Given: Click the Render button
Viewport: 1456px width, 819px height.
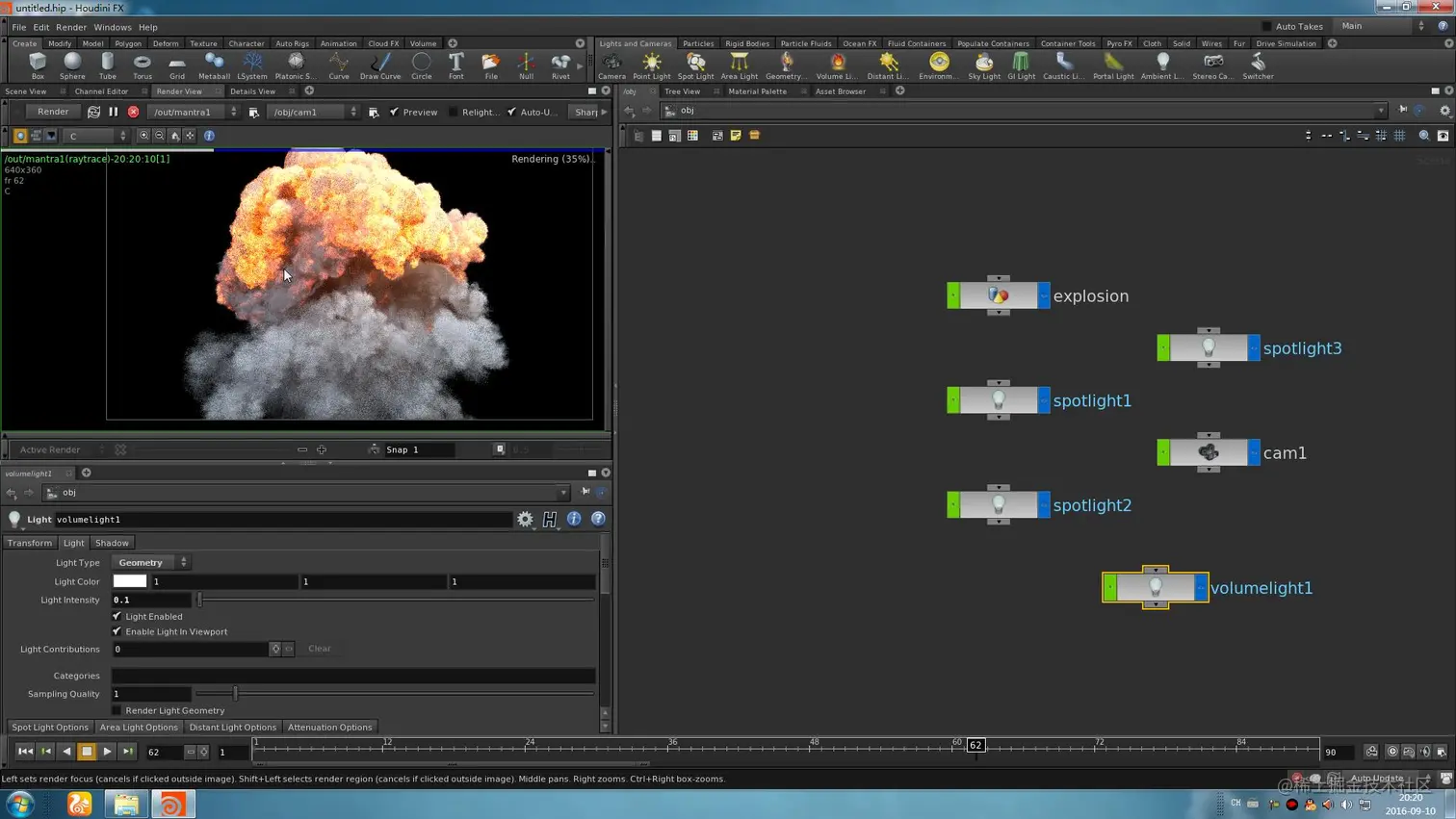Looking at the screenshot, I should [x=53, y=112].
